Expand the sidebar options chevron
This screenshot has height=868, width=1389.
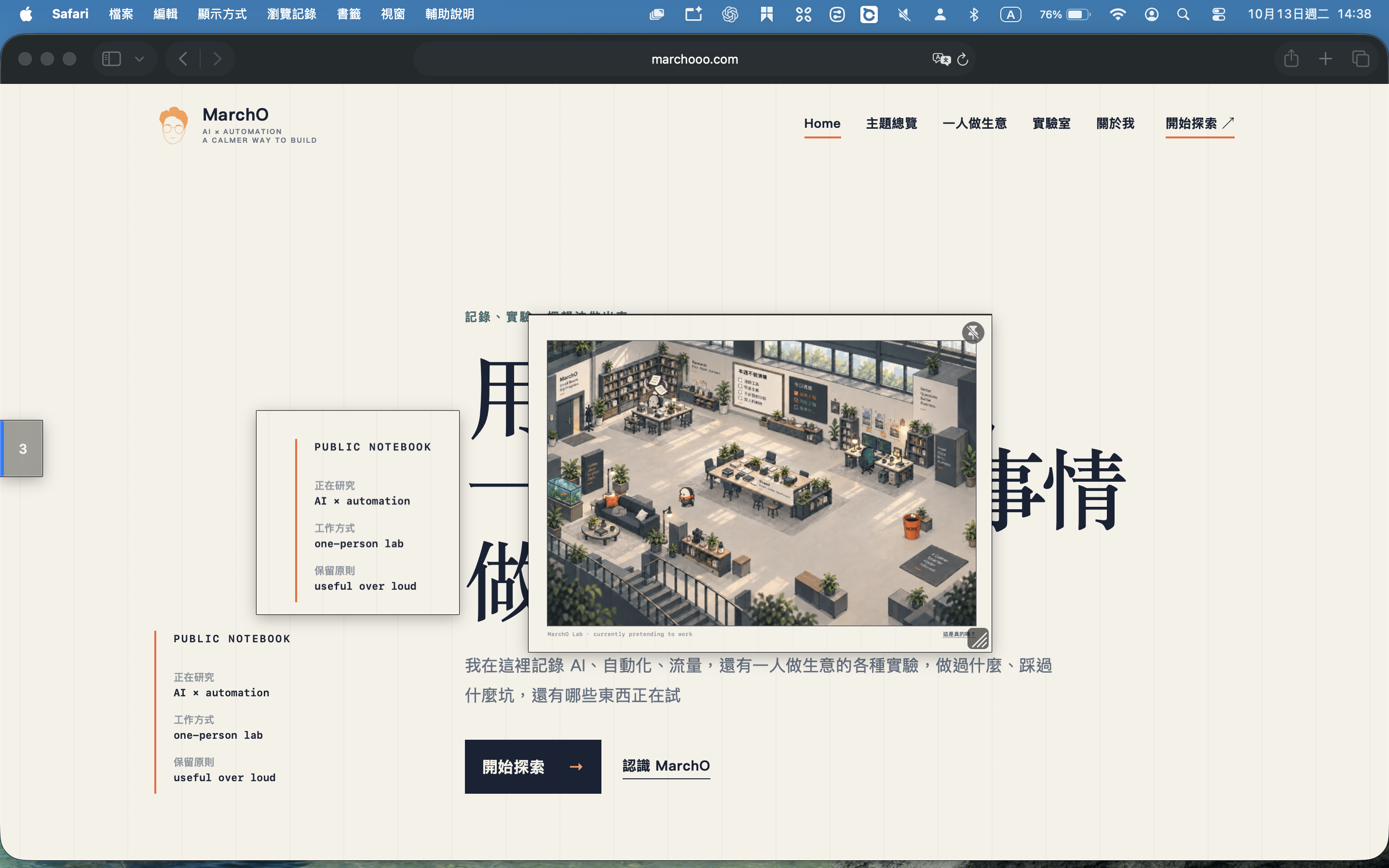pyautogui.click(x=139, y=58)
